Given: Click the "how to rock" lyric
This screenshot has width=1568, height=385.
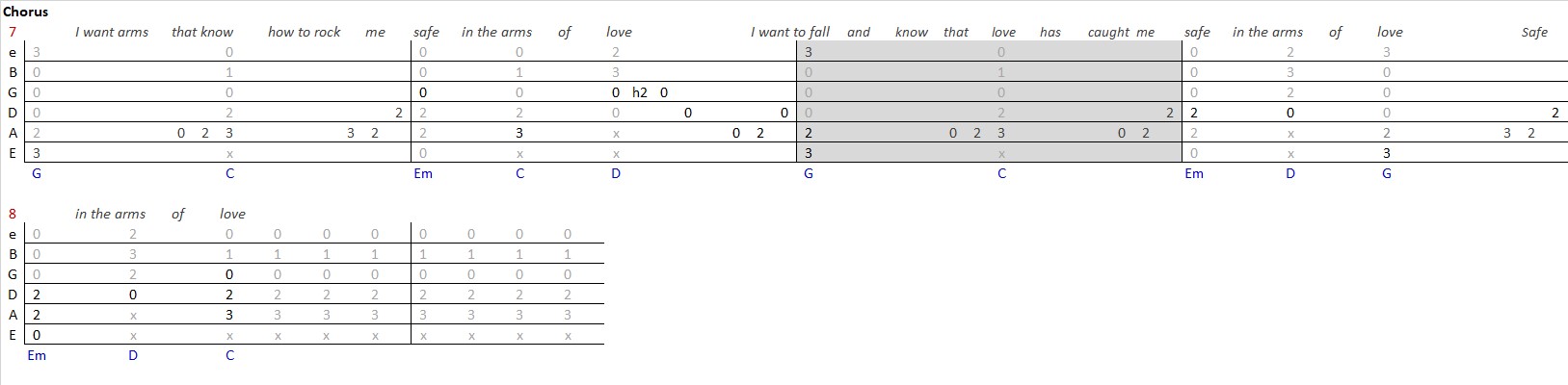Looking at the screenshot, I should coord(305,32).
